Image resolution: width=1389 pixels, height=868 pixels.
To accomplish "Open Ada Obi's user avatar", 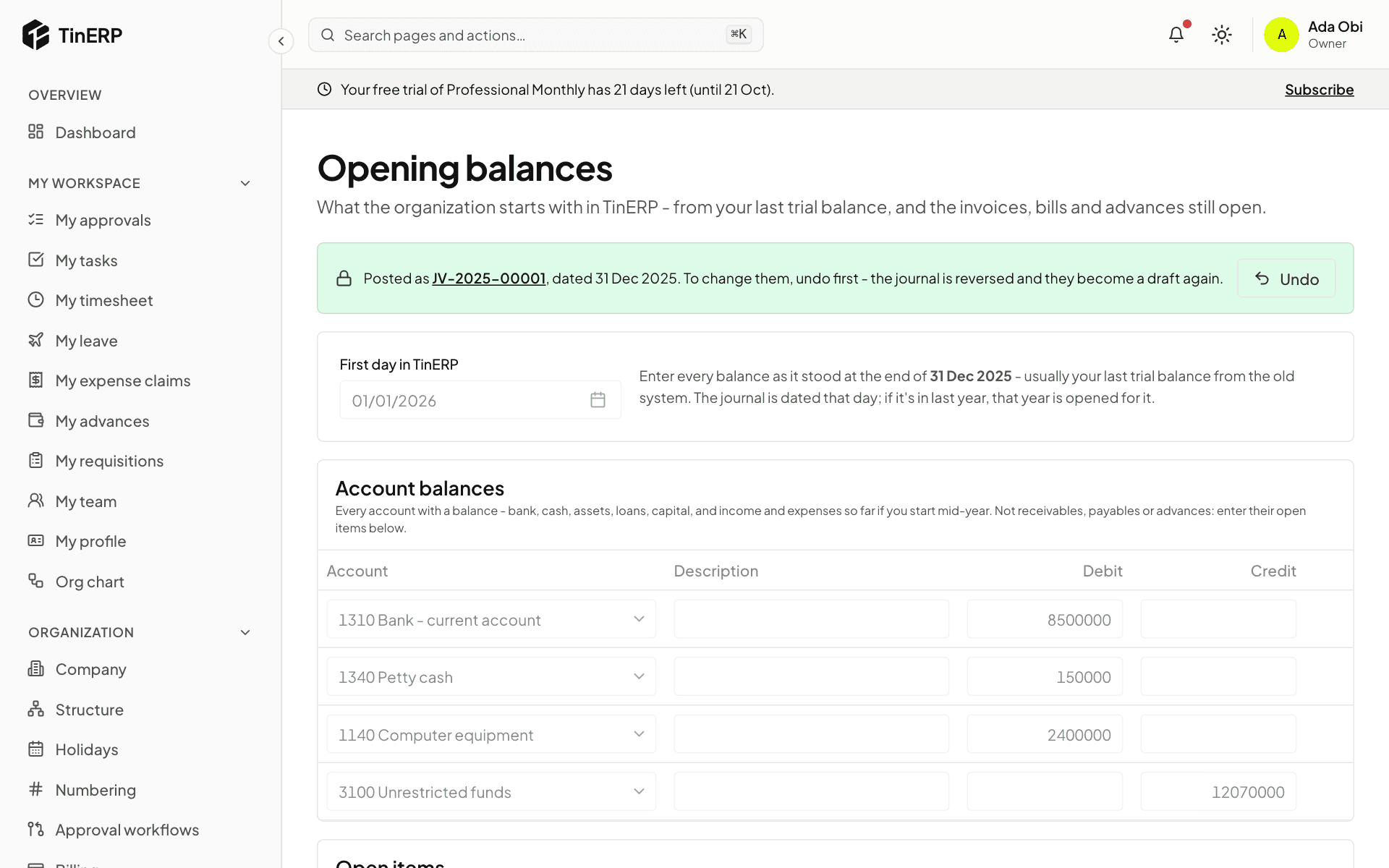I will pos(1281,35).
